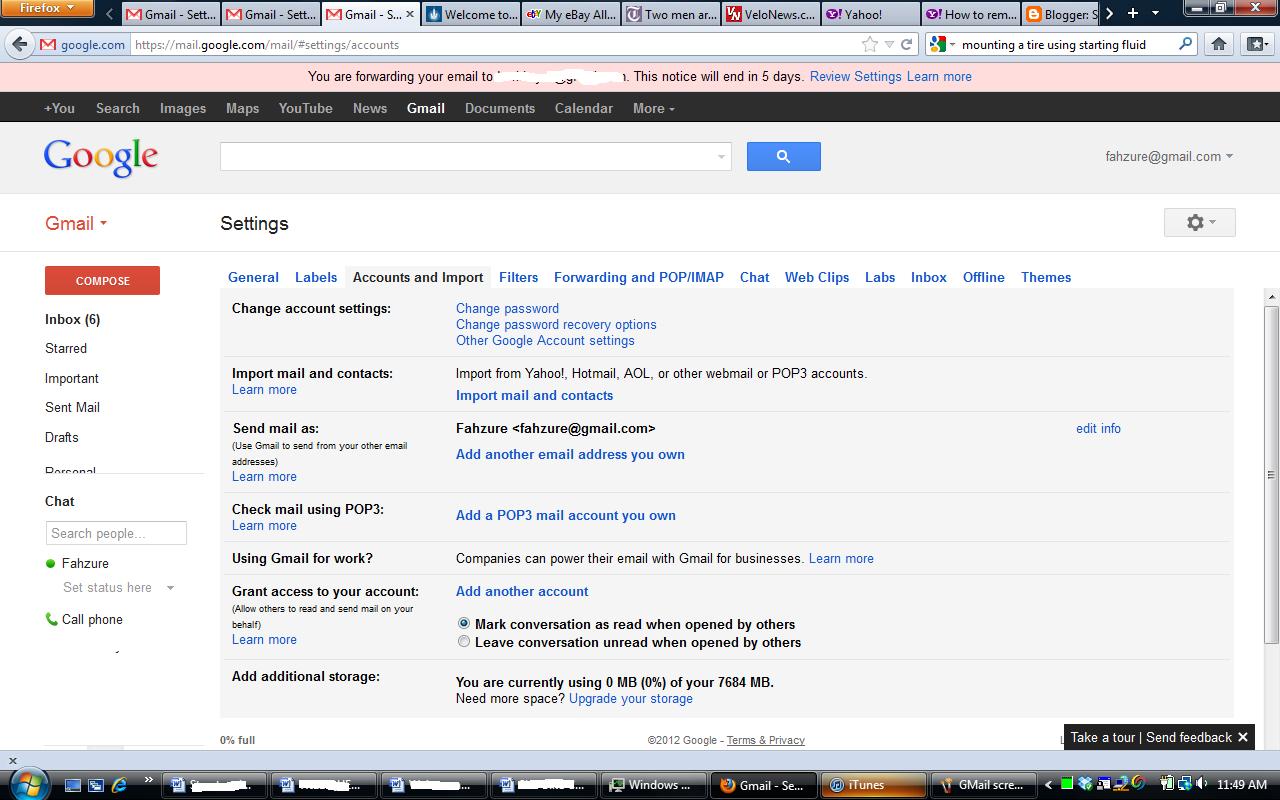The height and width of the screenshot is (800, 1280).
Task: Click Add a POP3 mail account link
Action: [566, 515]
